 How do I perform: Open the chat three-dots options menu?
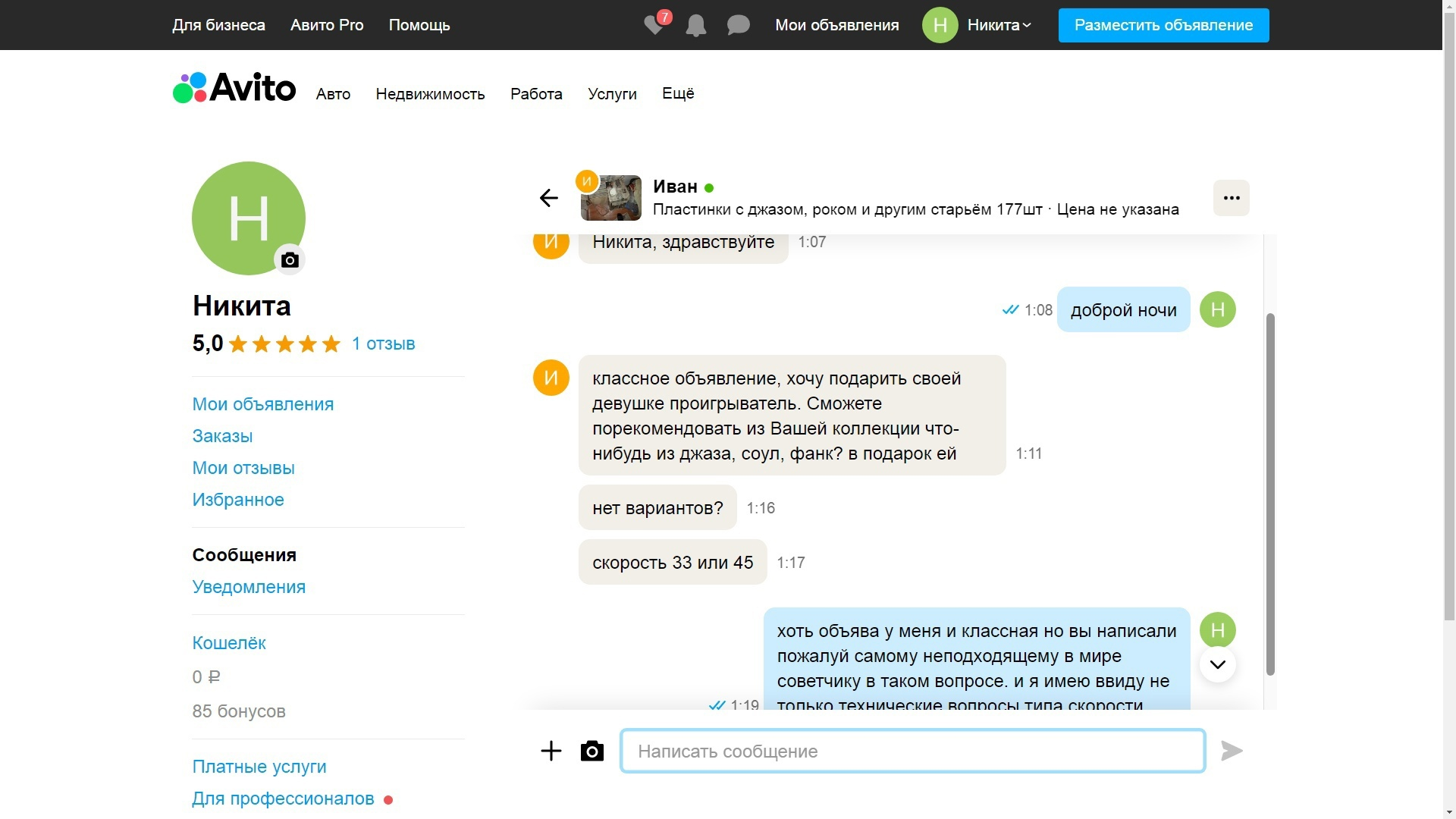(x=1232, y=198)
